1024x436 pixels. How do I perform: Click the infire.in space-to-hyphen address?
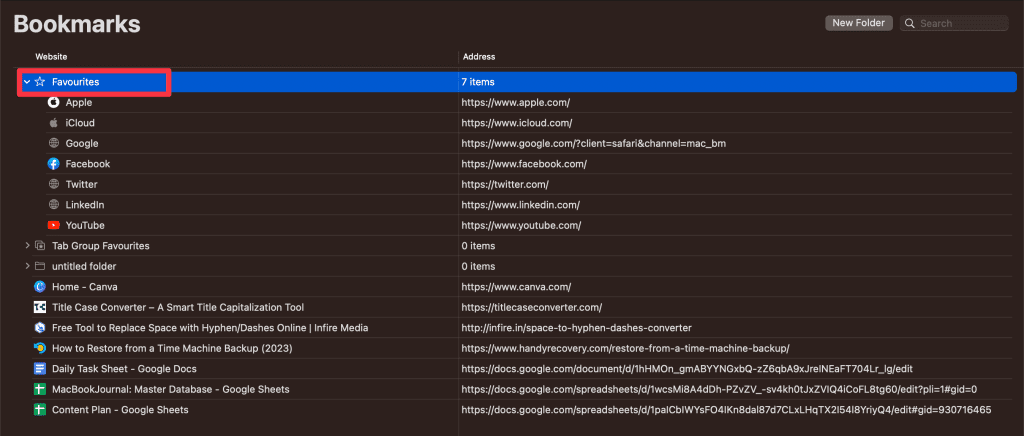point(577,328)
